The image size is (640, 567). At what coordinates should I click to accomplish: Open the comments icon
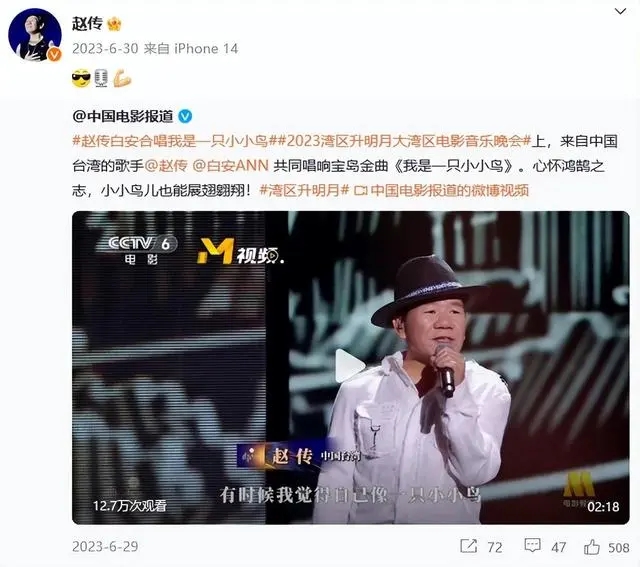[532, 546]
